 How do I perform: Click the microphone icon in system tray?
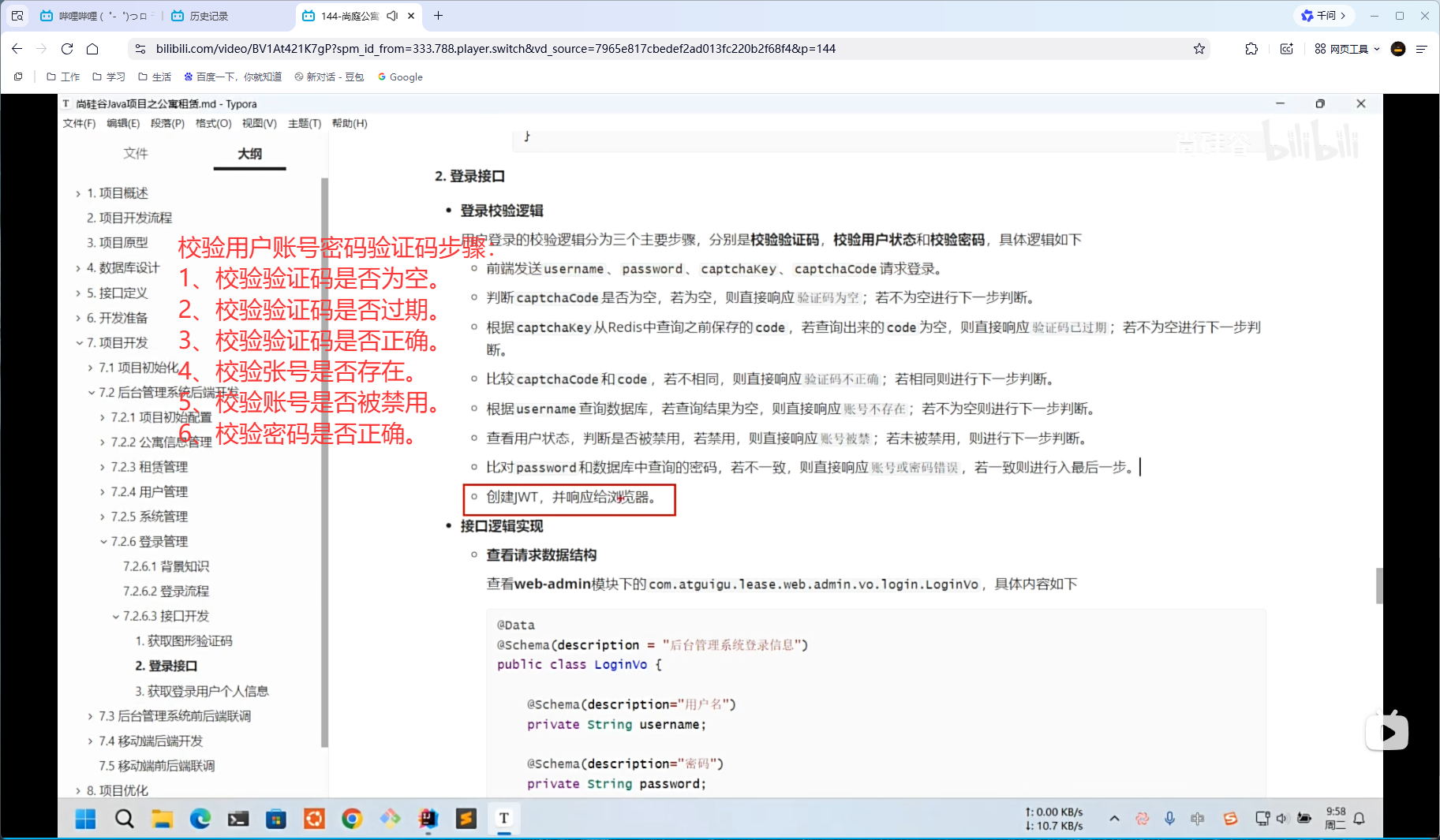(1169, 819)
